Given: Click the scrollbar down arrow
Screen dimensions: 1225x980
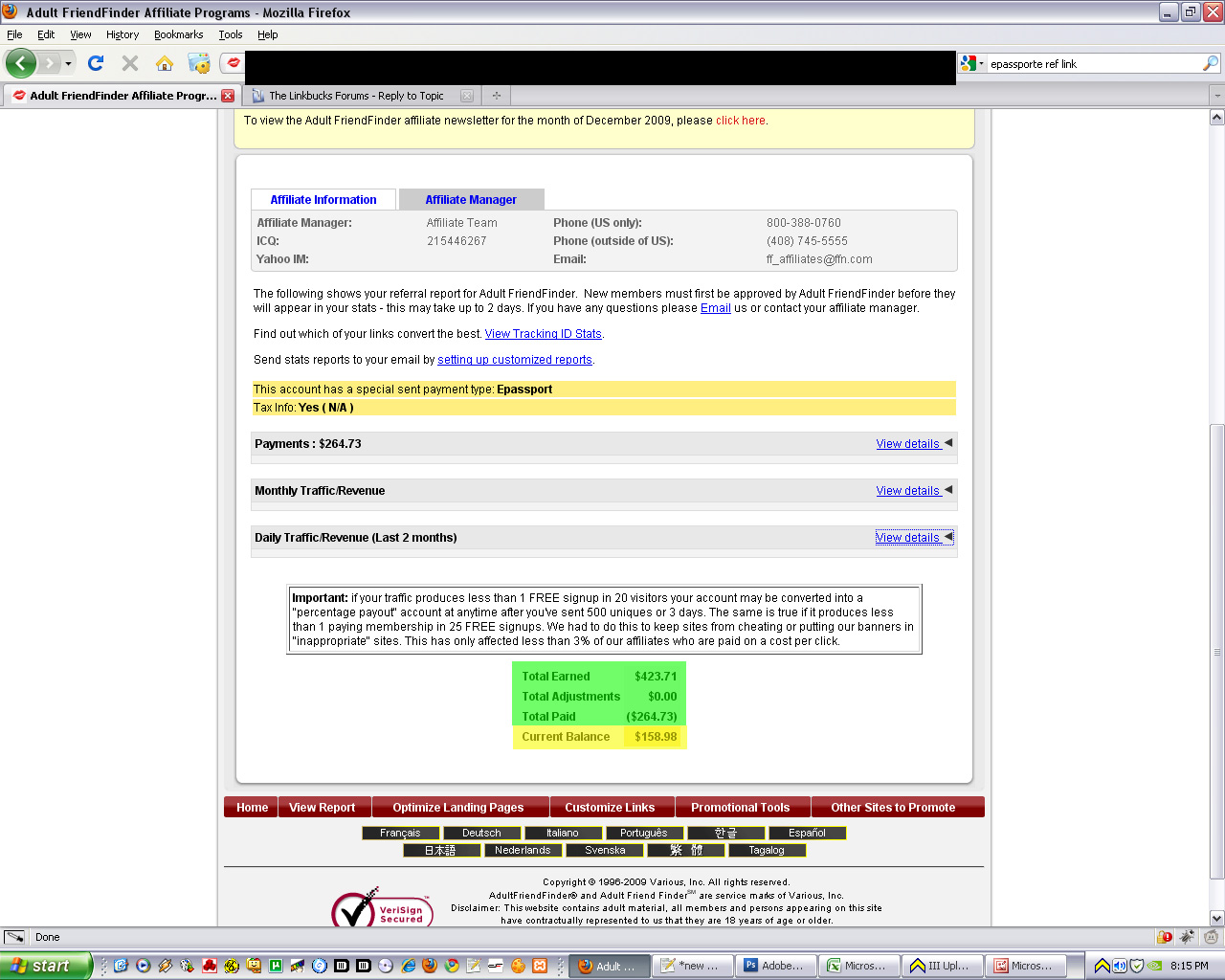Looking at the screenshot, I should click(1217, 917).
